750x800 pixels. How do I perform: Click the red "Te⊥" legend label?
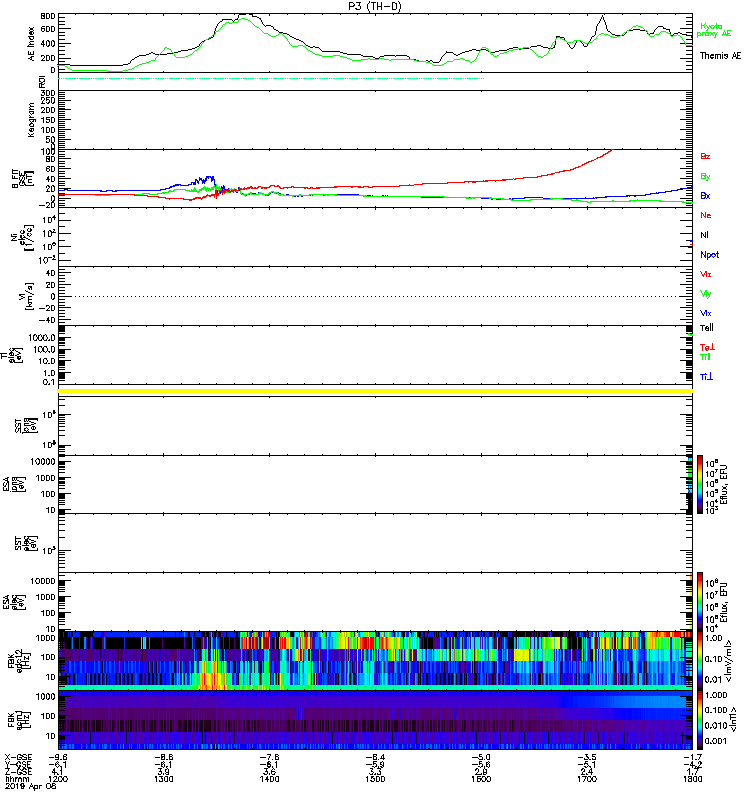click(x=707, y=347)
